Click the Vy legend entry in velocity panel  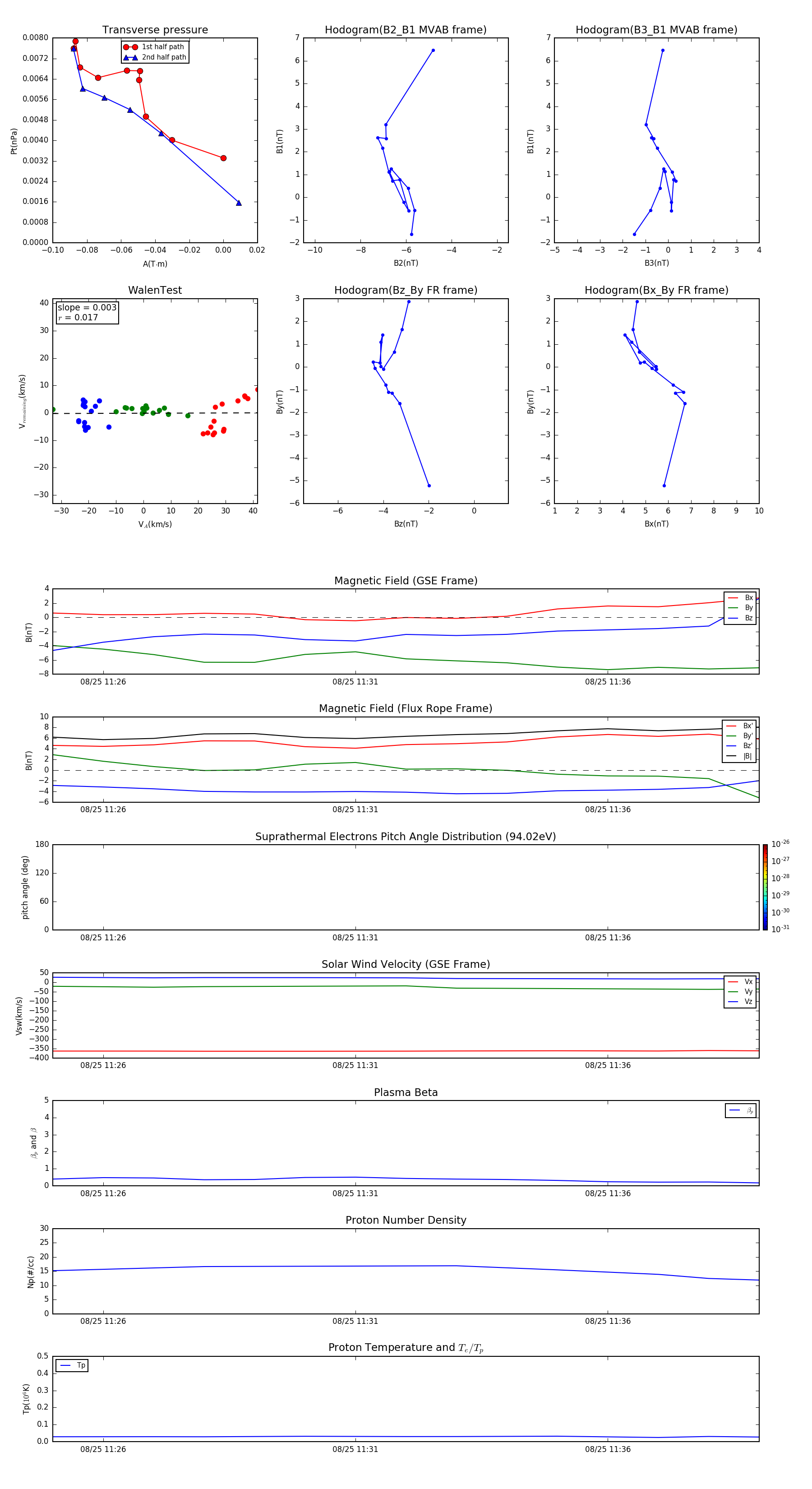tap(740, 992)
